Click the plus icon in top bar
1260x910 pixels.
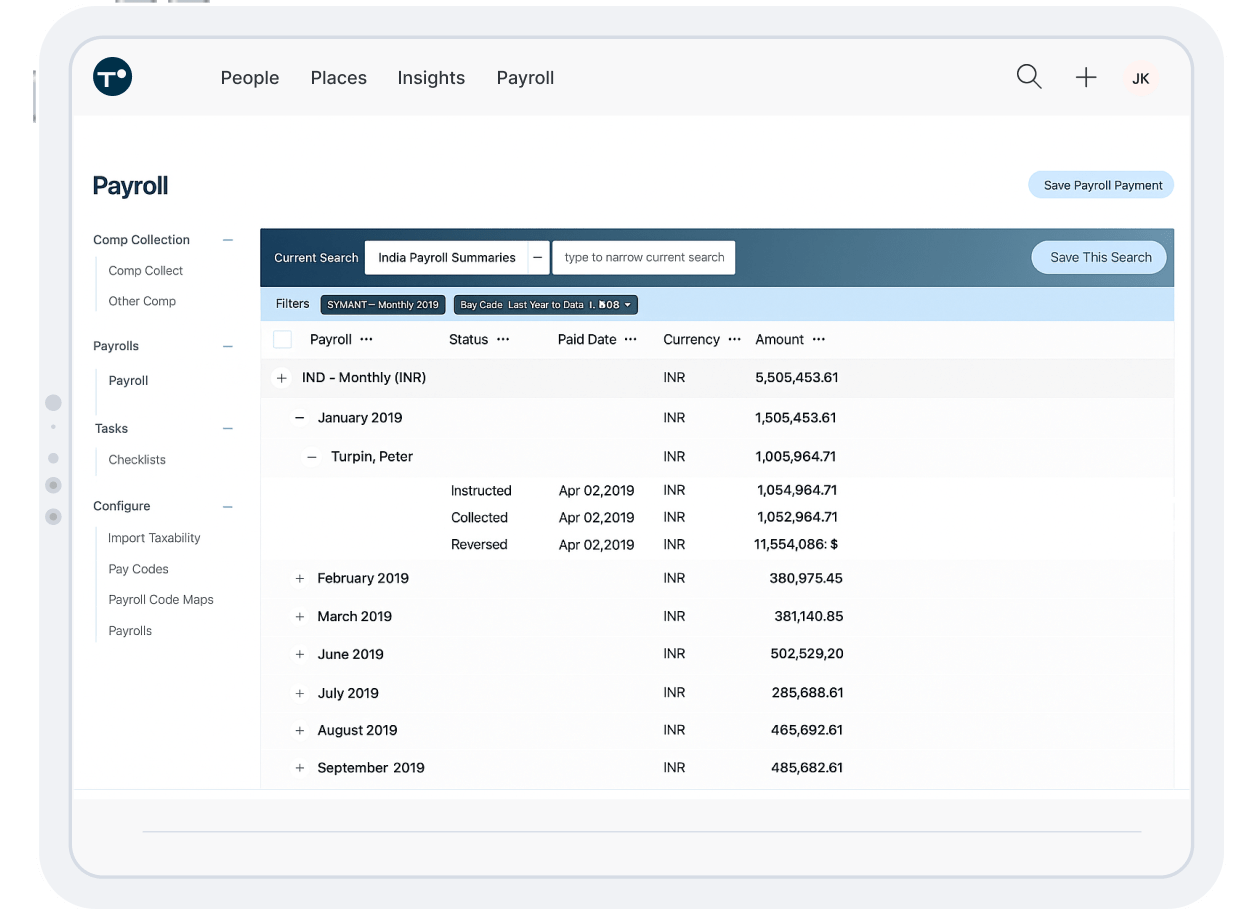pos(1086,78)
